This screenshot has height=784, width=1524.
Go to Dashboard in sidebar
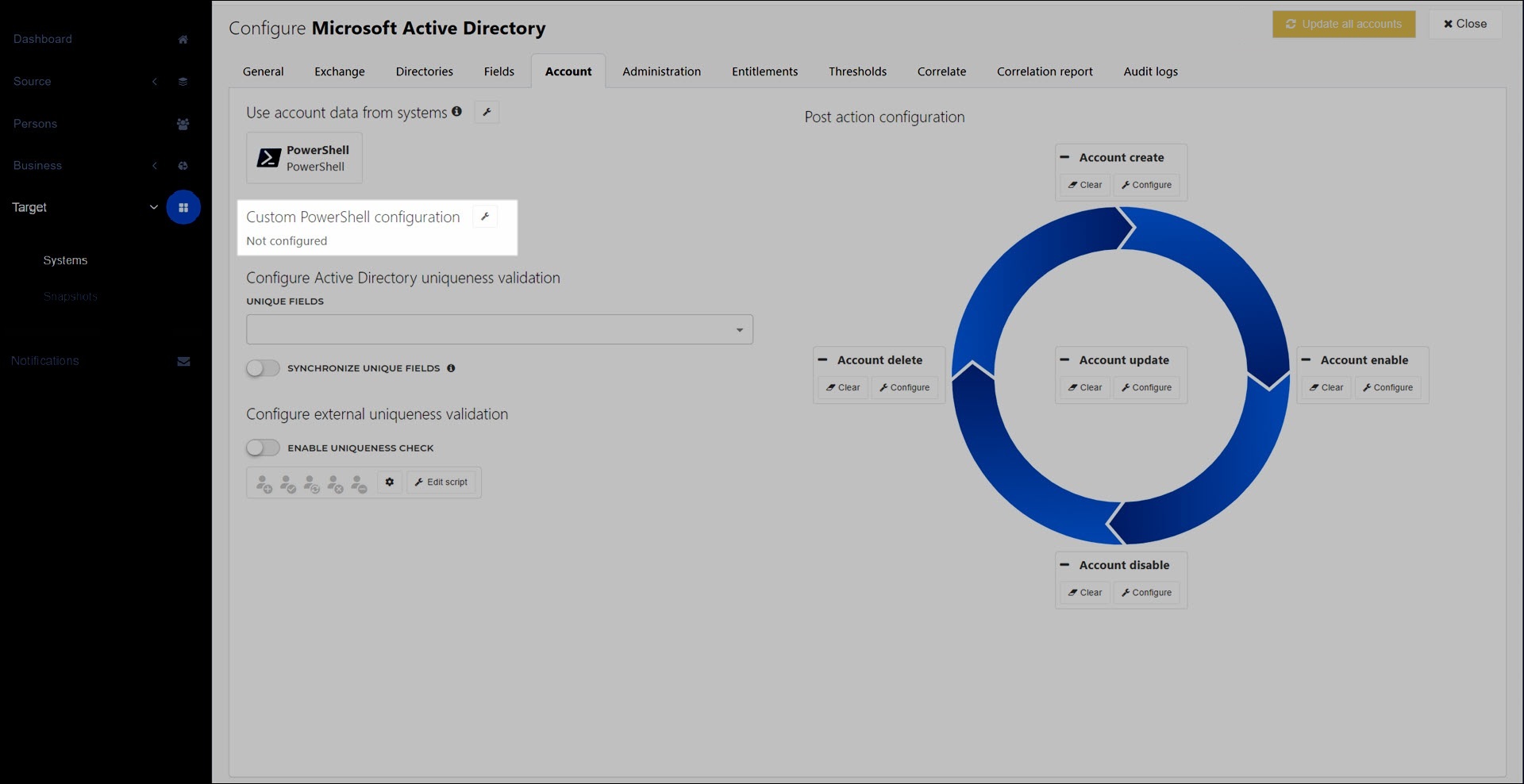point(43,39)
